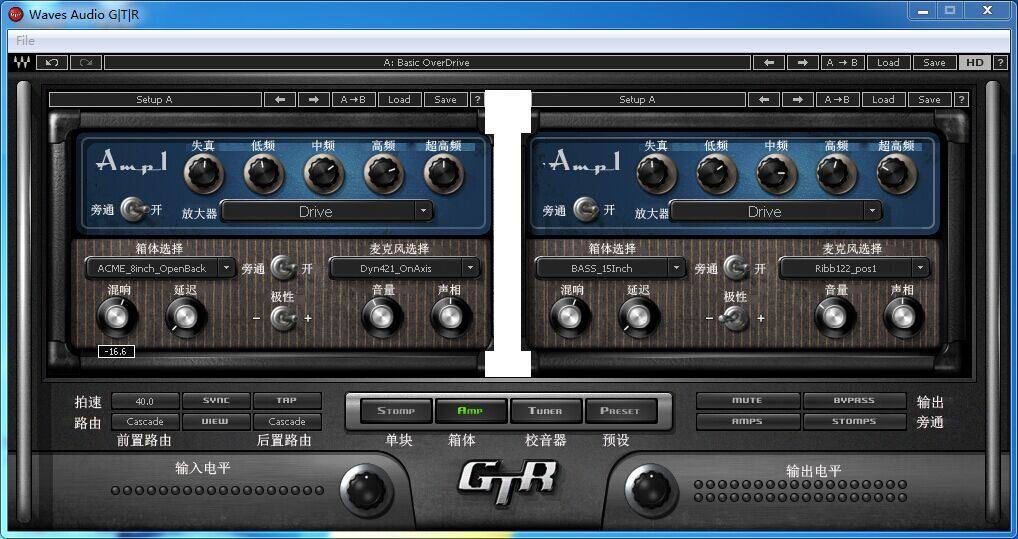Click the 延迟 knob on right cabinet
This screenshot has width=1018, height=539.
tap(639, 317)
